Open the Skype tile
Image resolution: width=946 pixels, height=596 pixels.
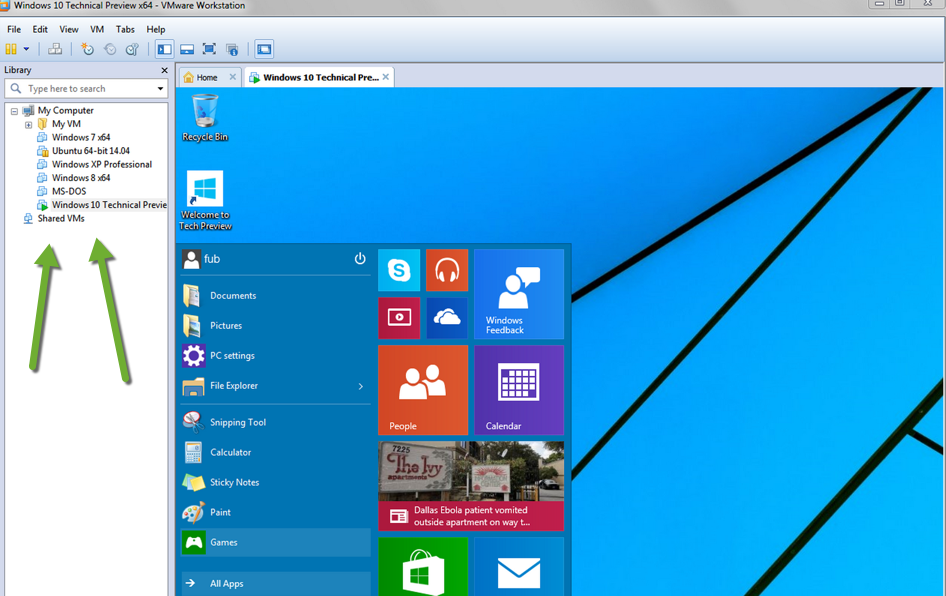coord(399,270)
